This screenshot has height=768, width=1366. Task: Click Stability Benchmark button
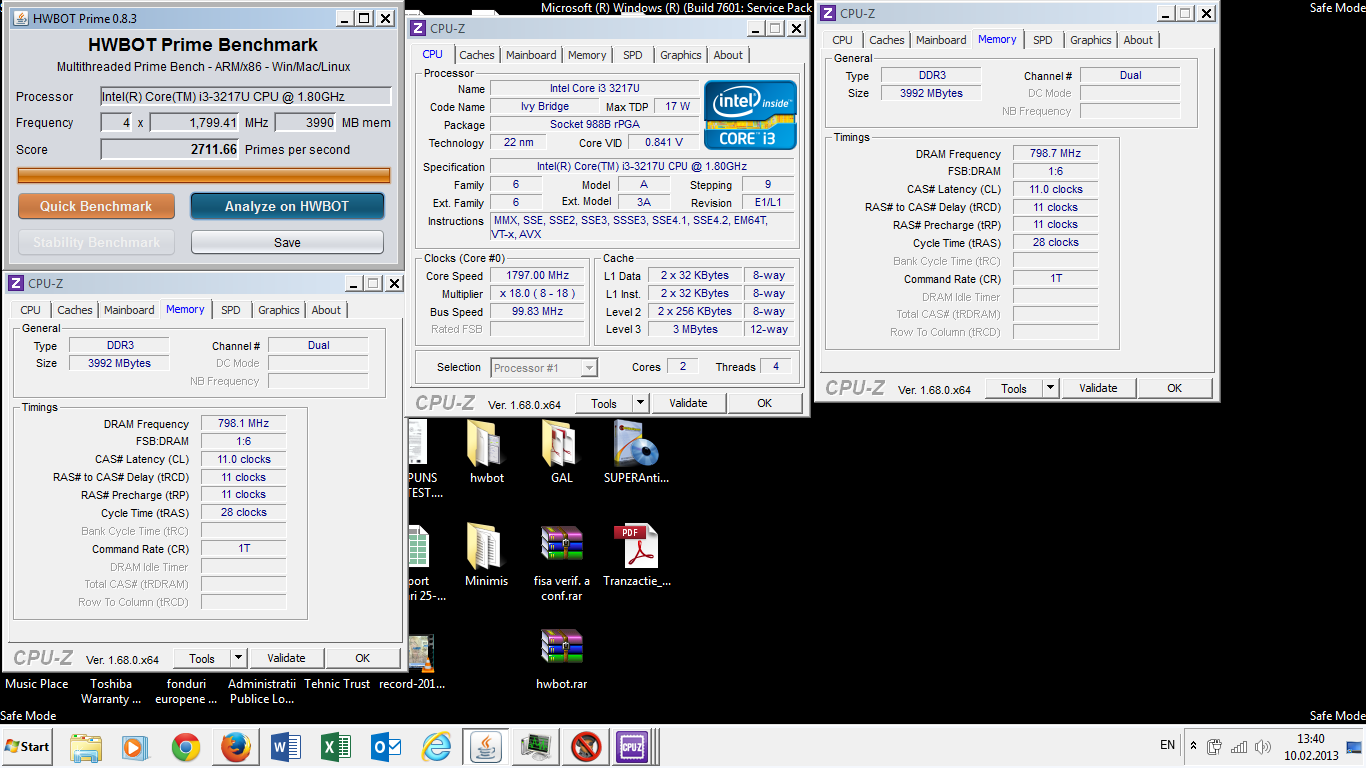pyautogui.click(x=96, y=242)
